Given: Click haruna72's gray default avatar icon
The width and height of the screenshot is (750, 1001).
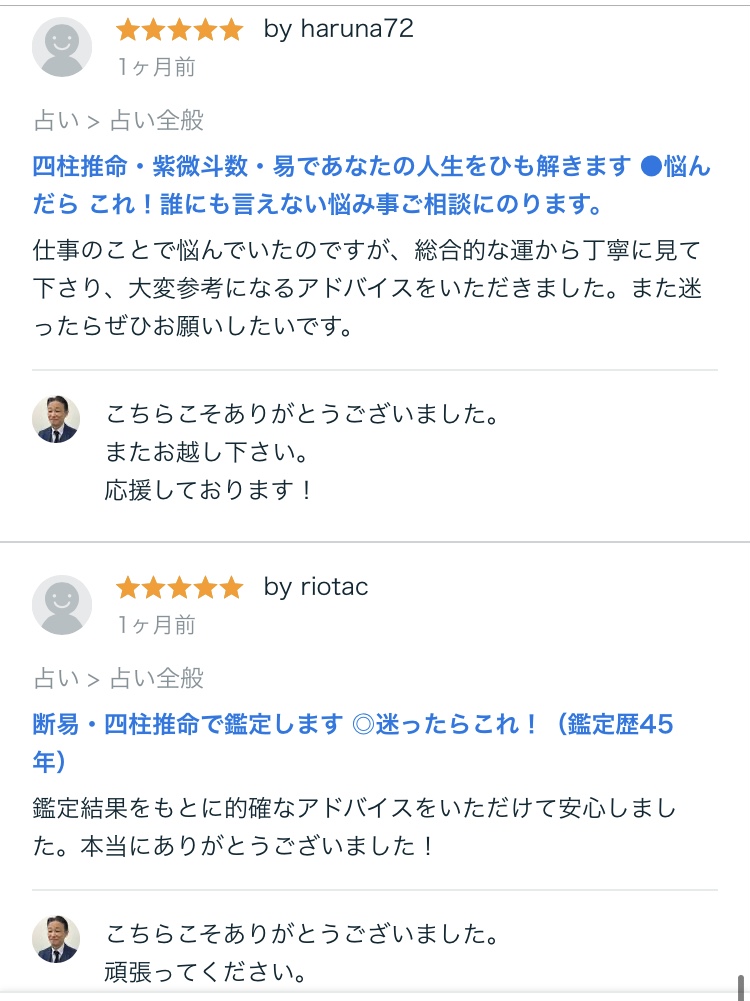Looking at the screenshot, I should tap(62, 47).
